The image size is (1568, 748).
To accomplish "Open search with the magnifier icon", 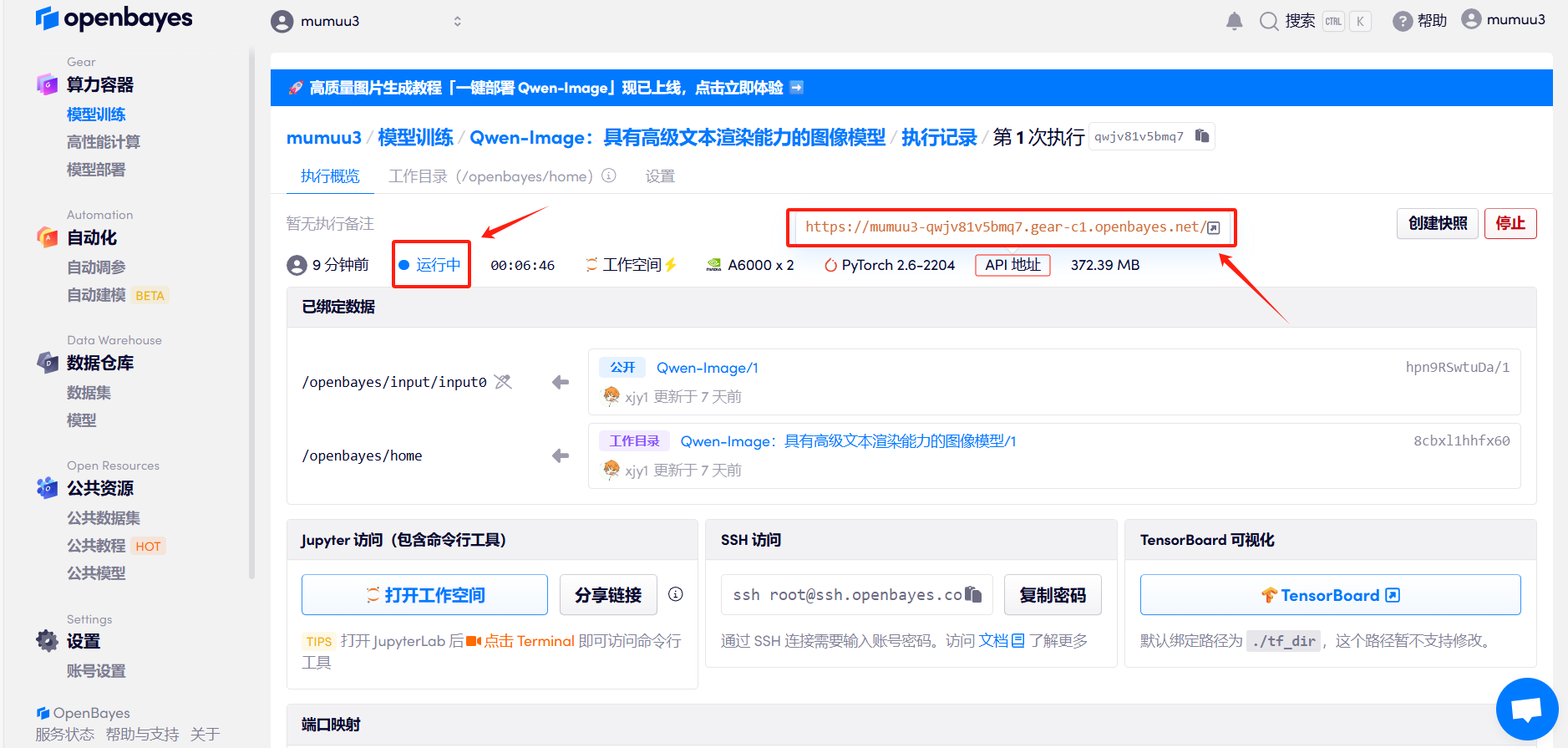I will 1269,21.
